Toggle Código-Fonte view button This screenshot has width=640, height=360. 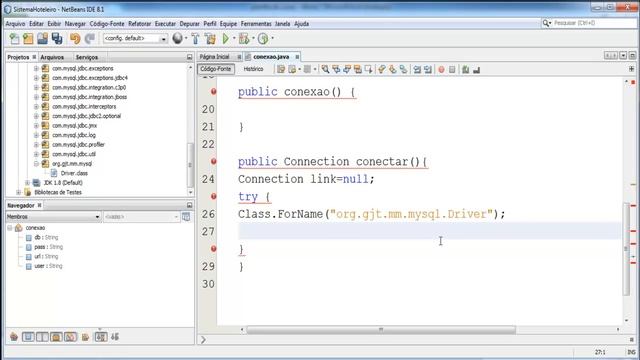216,69
